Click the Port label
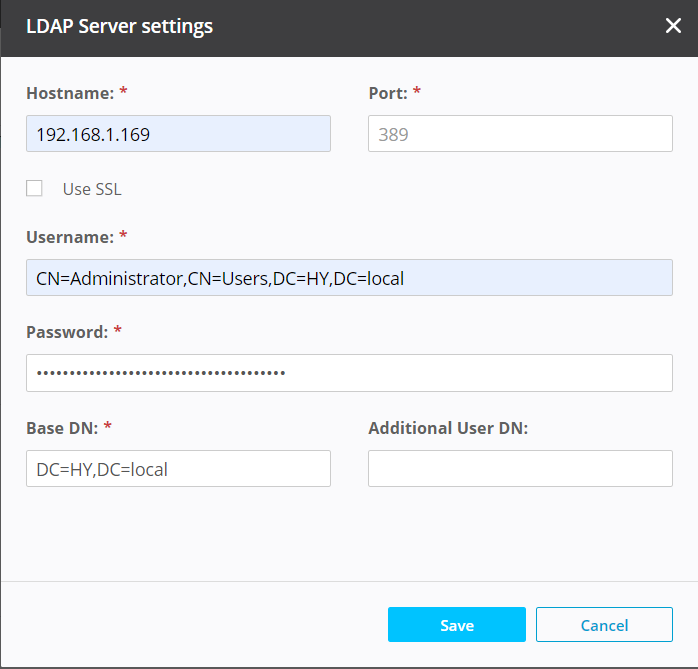The width and height of the screenshot is (698, 669). pos(388,92)
